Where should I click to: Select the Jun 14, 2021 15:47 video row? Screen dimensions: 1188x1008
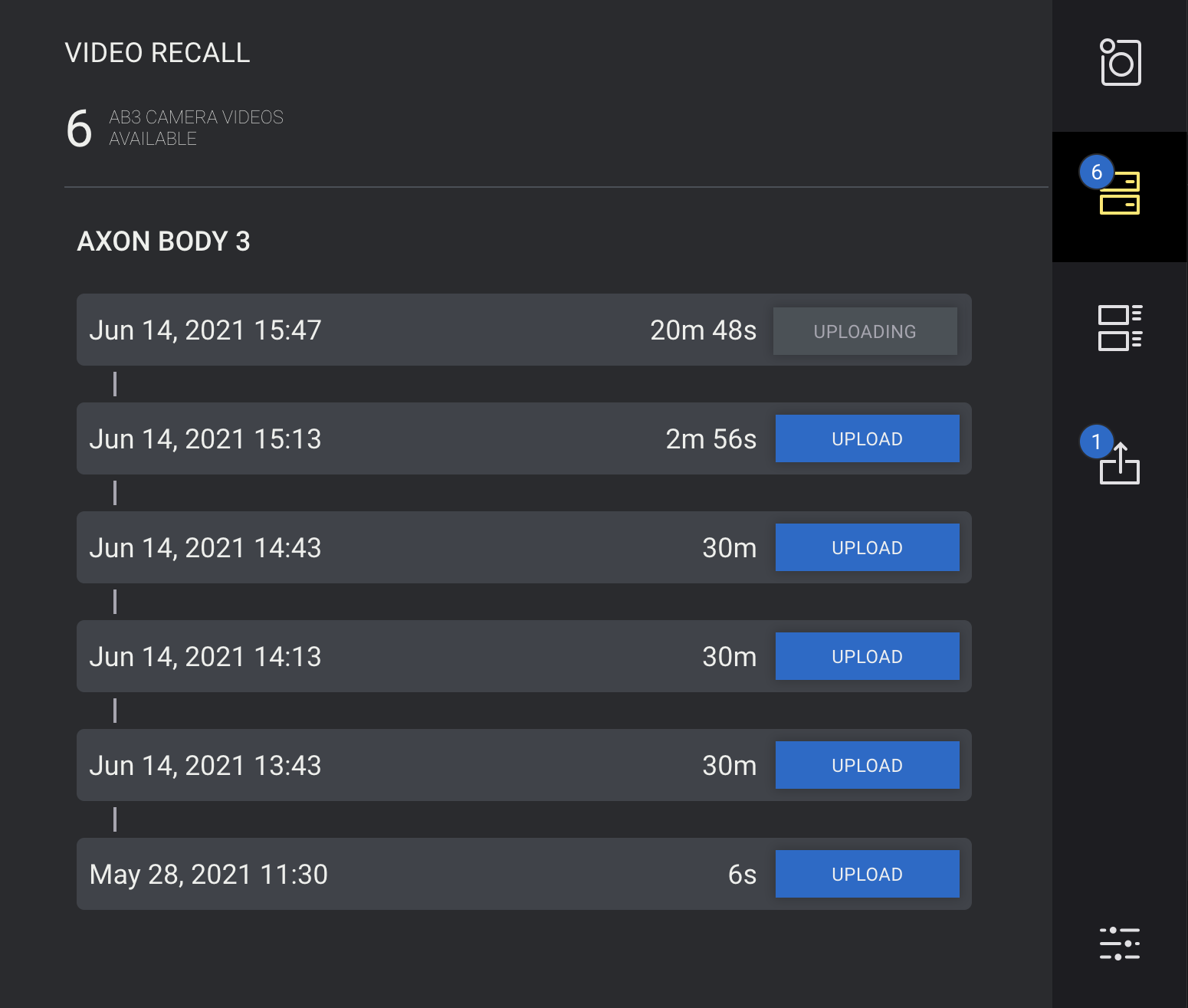pos(524,330)
